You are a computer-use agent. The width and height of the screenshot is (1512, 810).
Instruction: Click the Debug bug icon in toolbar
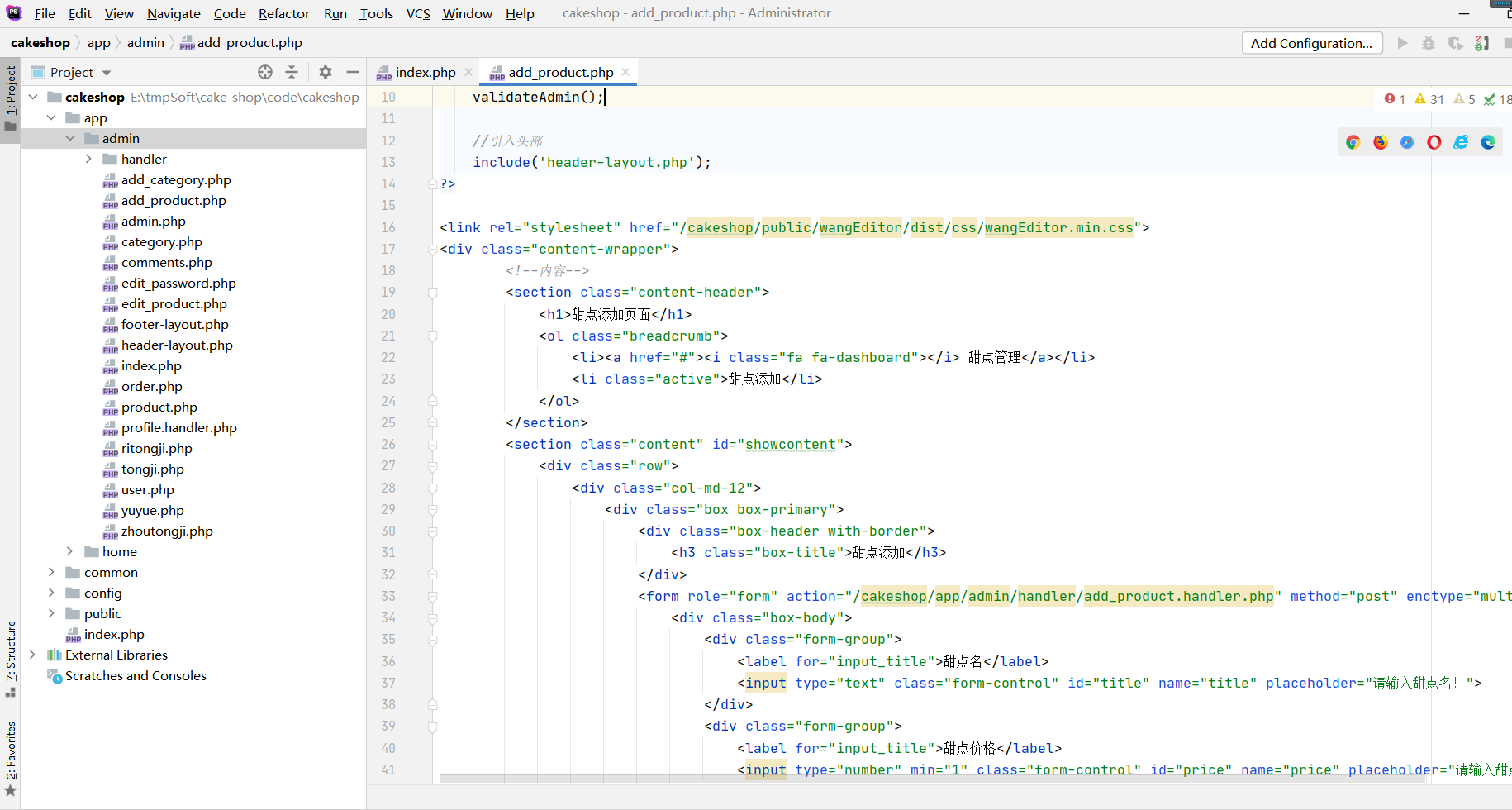(x=1429, y=43)
